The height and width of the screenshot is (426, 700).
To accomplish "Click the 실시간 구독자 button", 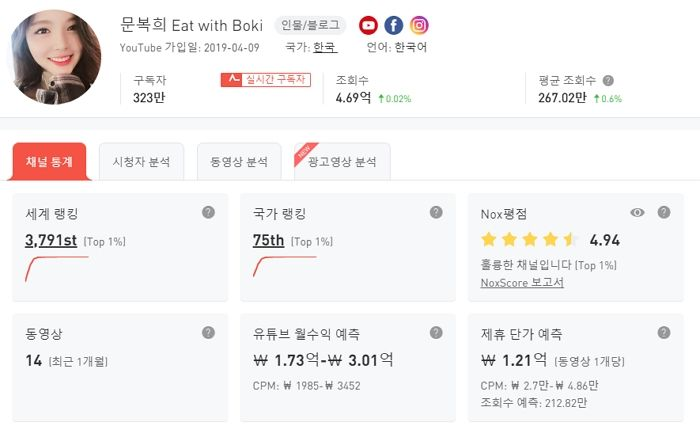I will pyautogui.click(x=266, y=79).
